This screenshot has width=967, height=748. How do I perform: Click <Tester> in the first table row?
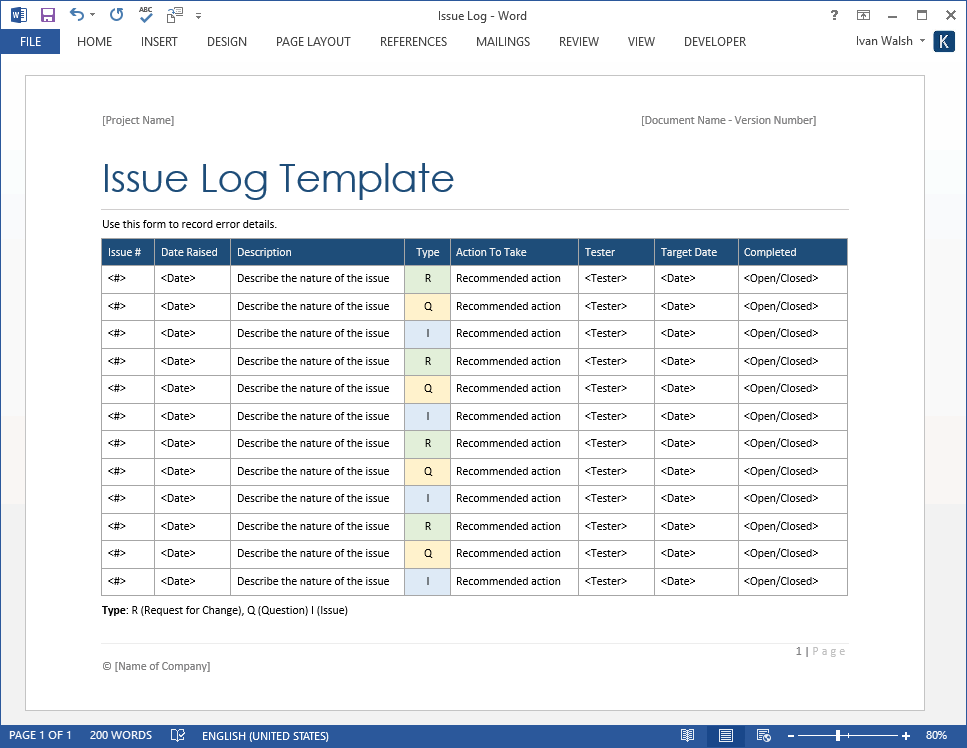click(x=606, y=278)
